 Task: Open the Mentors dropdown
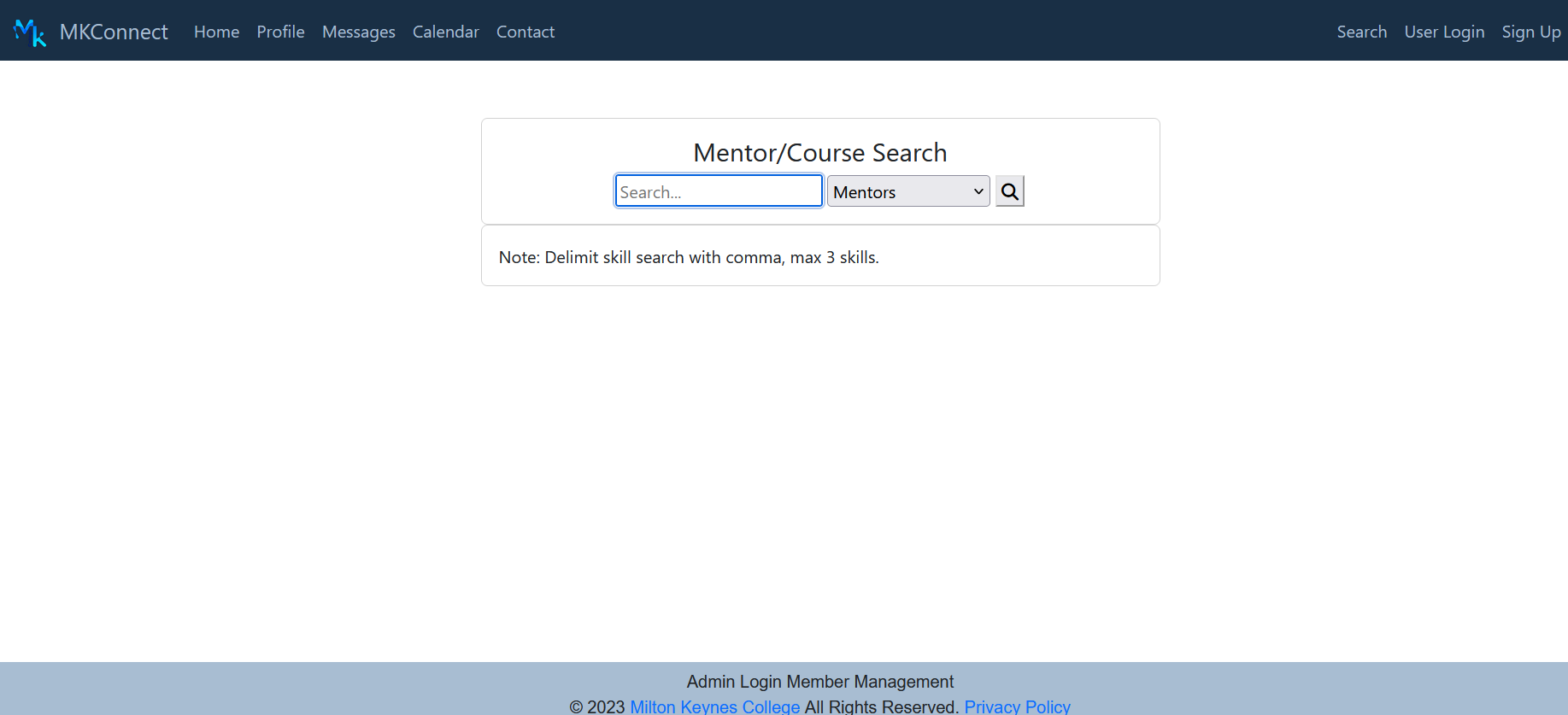coord(897,191)
